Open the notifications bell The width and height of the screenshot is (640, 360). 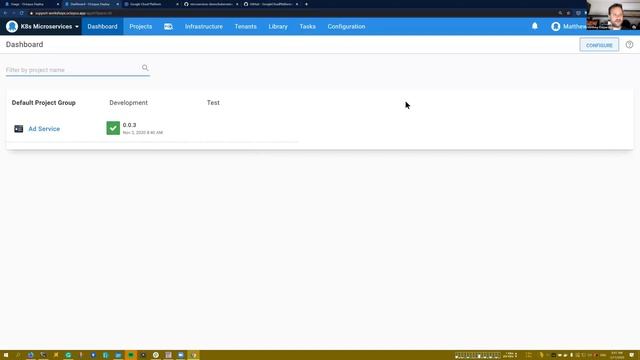pos(535,26)
